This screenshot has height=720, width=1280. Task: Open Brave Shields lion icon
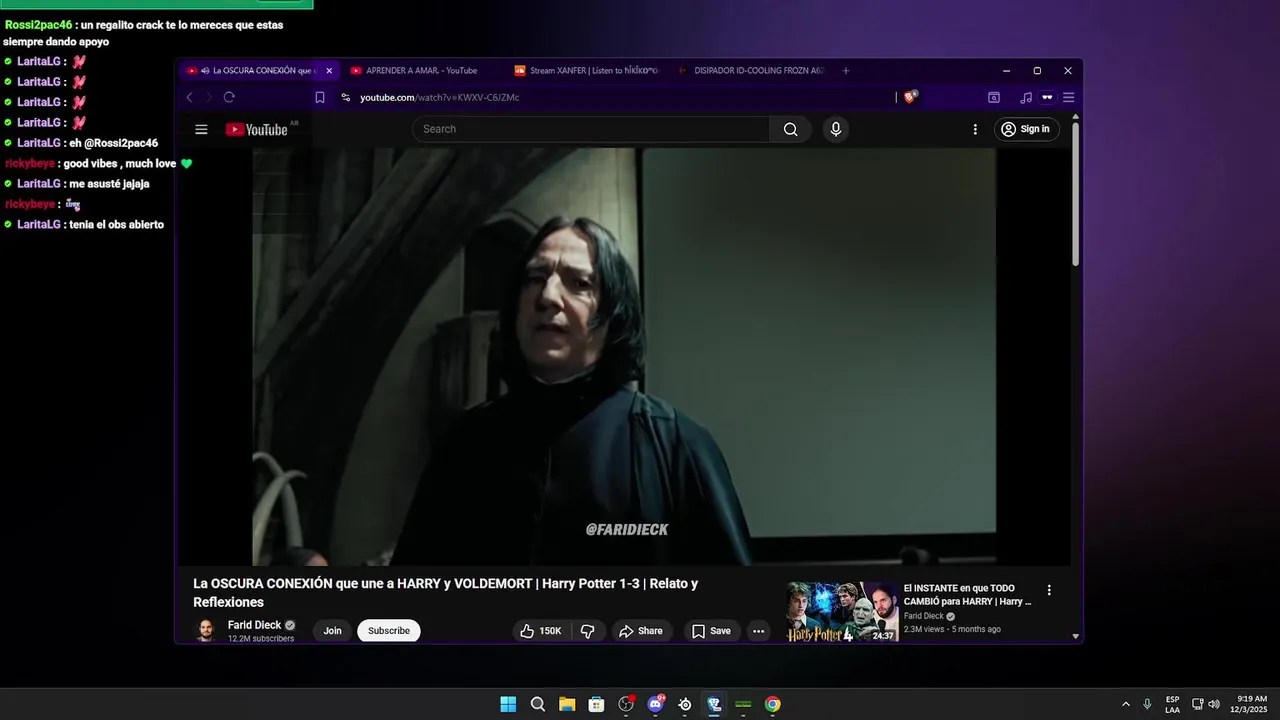(910, 97)
